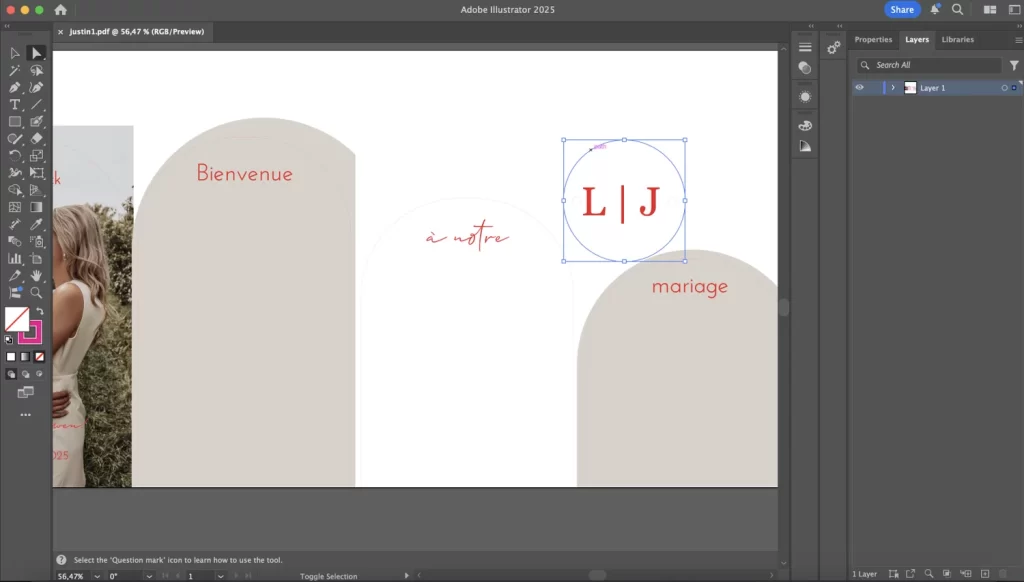The height and width of the screenshot is (582, 1024).
Task: Click the Home icon in top bar
Action: coord(61,10)
